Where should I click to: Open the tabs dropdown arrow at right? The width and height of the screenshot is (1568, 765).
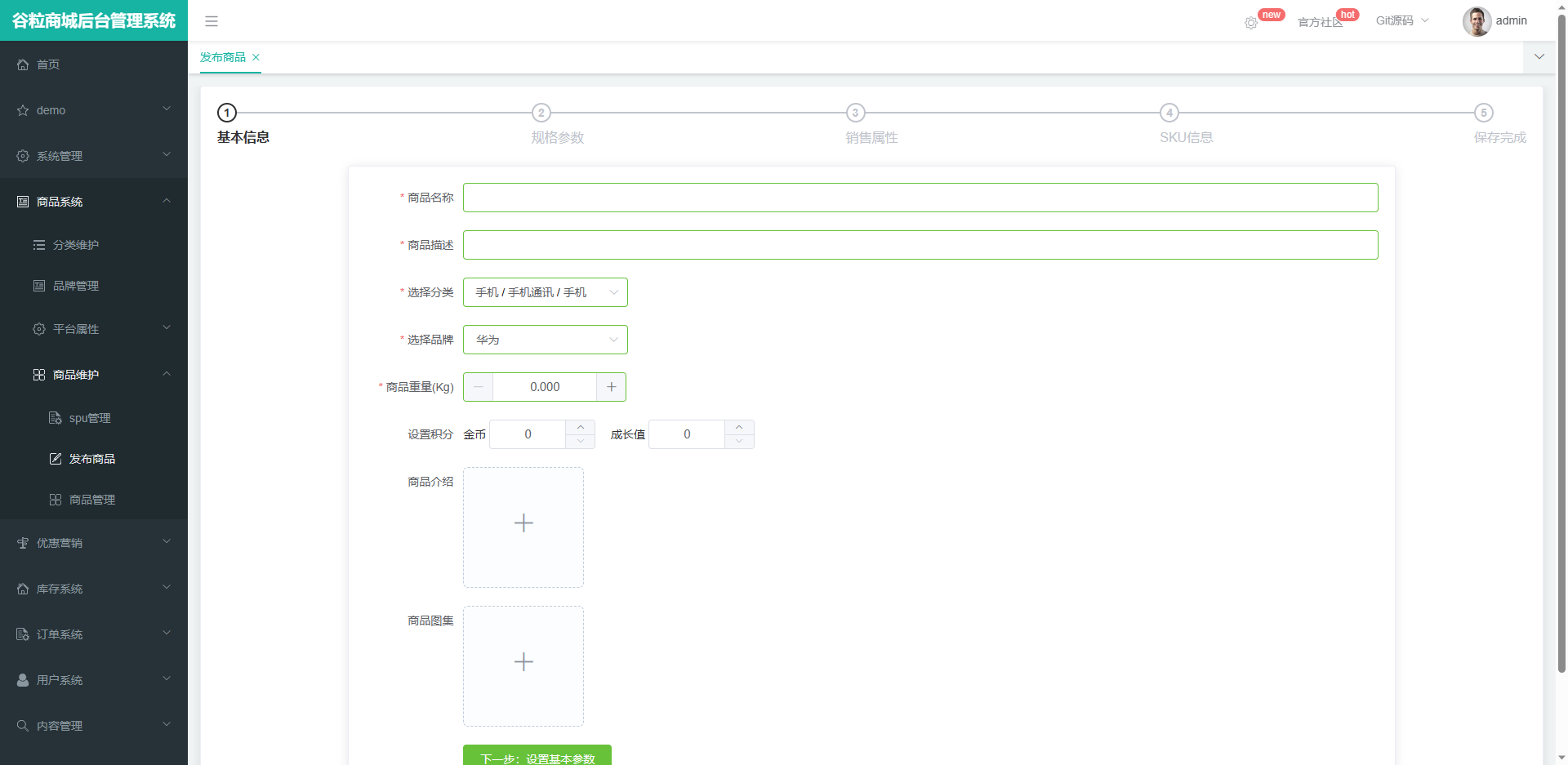[1539, 57]
